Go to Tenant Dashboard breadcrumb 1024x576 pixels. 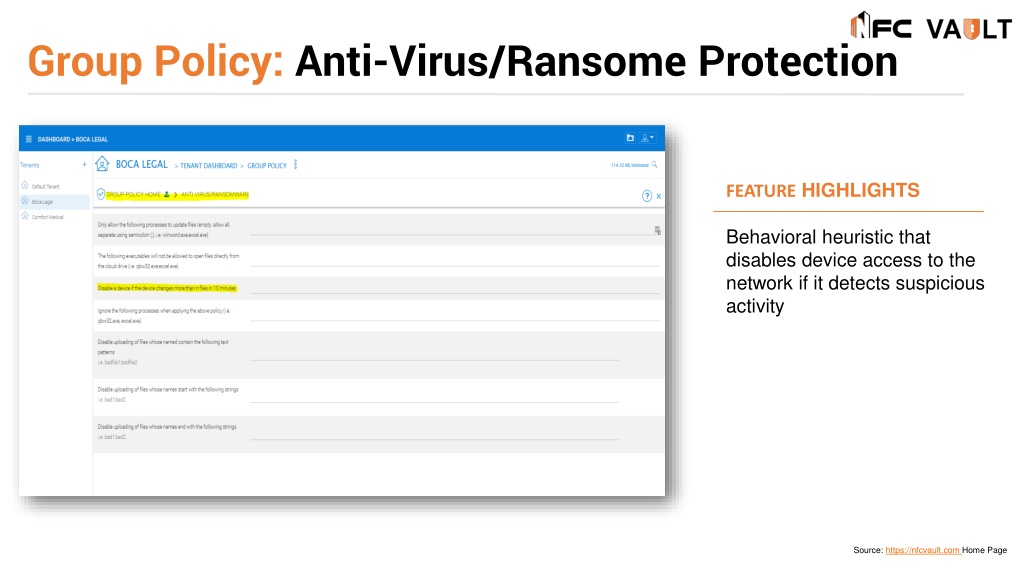[x=208, y=166]
